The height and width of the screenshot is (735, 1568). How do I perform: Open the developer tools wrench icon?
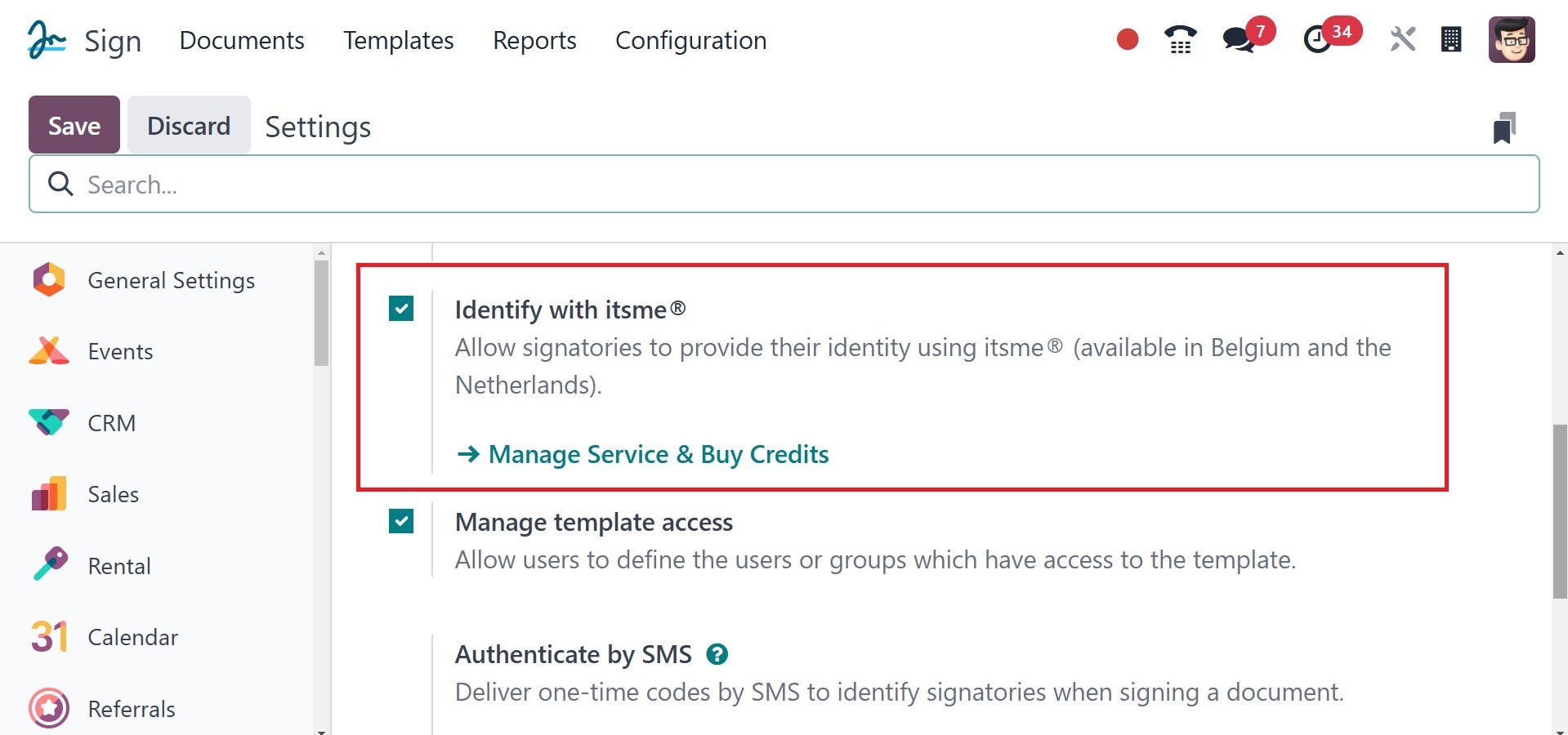click(1402, 39)
